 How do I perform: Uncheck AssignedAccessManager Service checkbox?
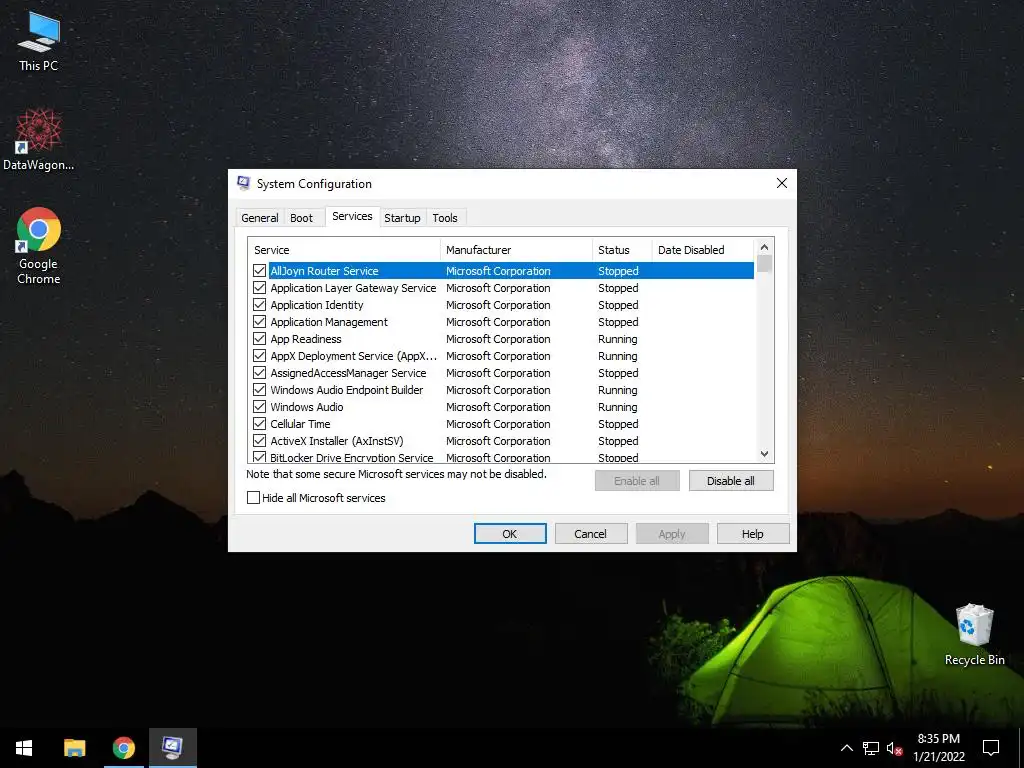coord(259,372)
